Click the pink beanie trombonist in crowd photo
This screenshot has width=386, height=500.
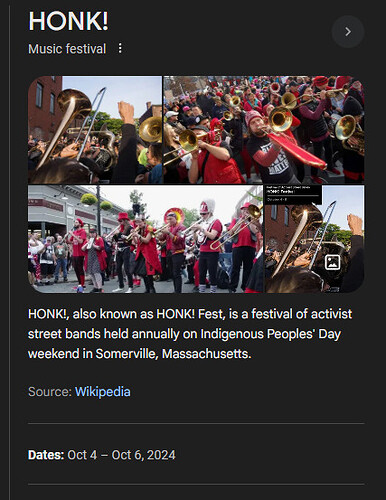(268, 147)
